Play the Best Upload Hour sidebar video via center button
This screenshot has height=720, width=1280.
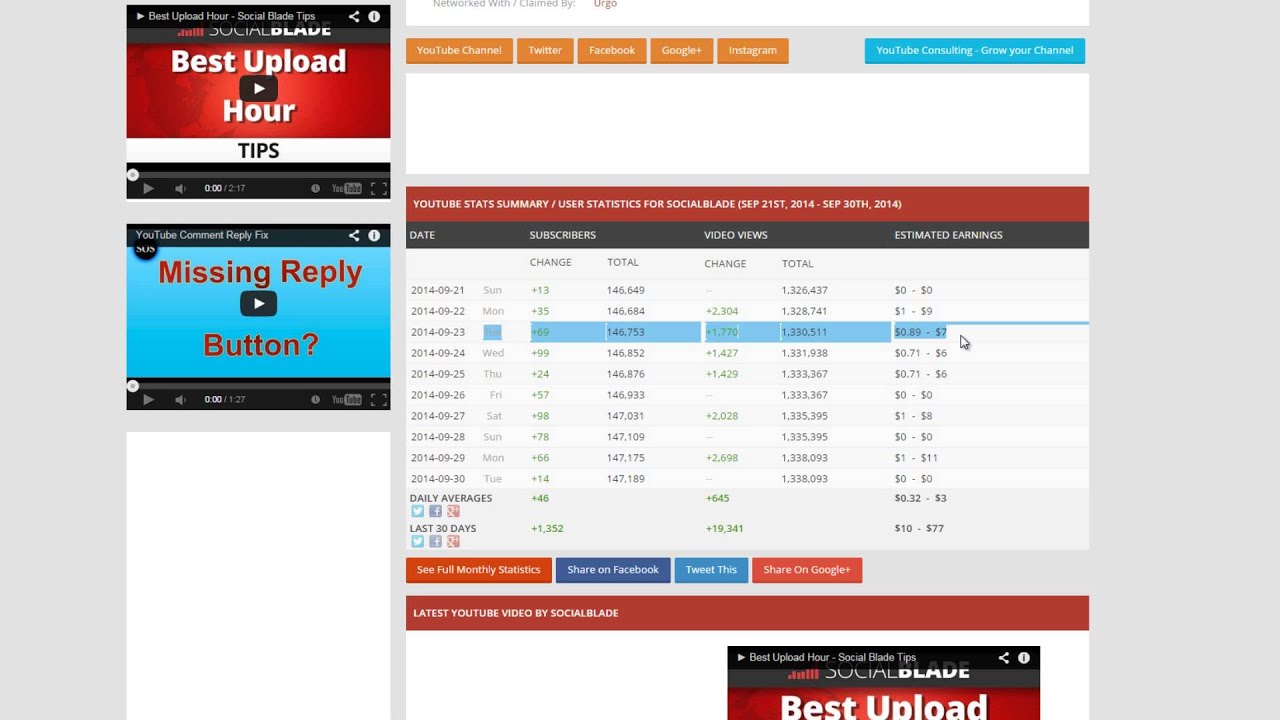(258, 88)
